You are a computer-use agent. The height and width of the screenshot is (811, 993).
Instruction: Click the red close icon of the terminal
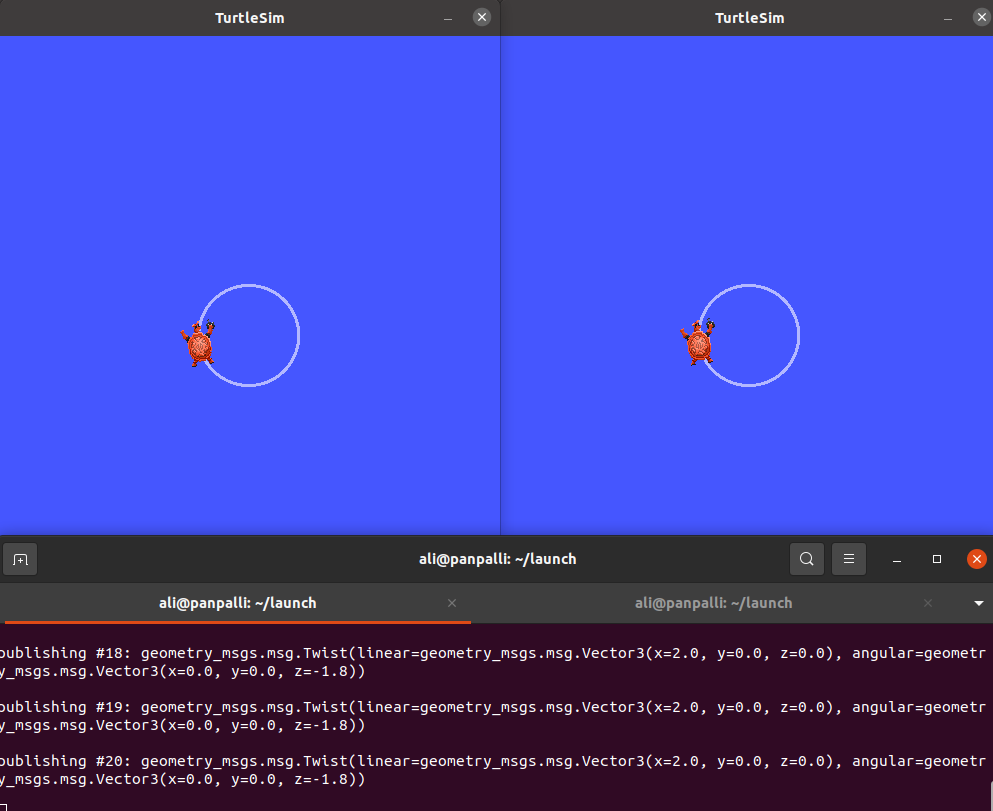tap(976, 559)
